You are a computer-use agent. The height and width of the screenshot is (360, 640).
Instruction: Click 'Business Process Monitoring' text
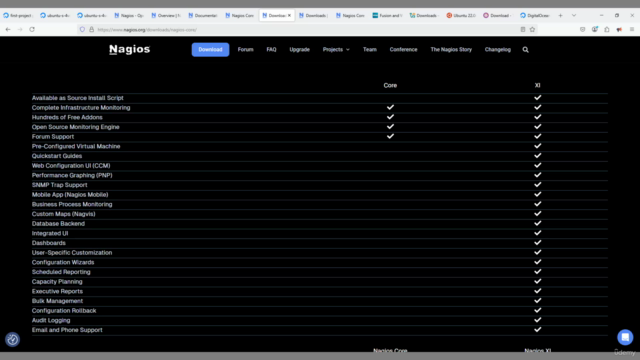(x=72, y=204)
